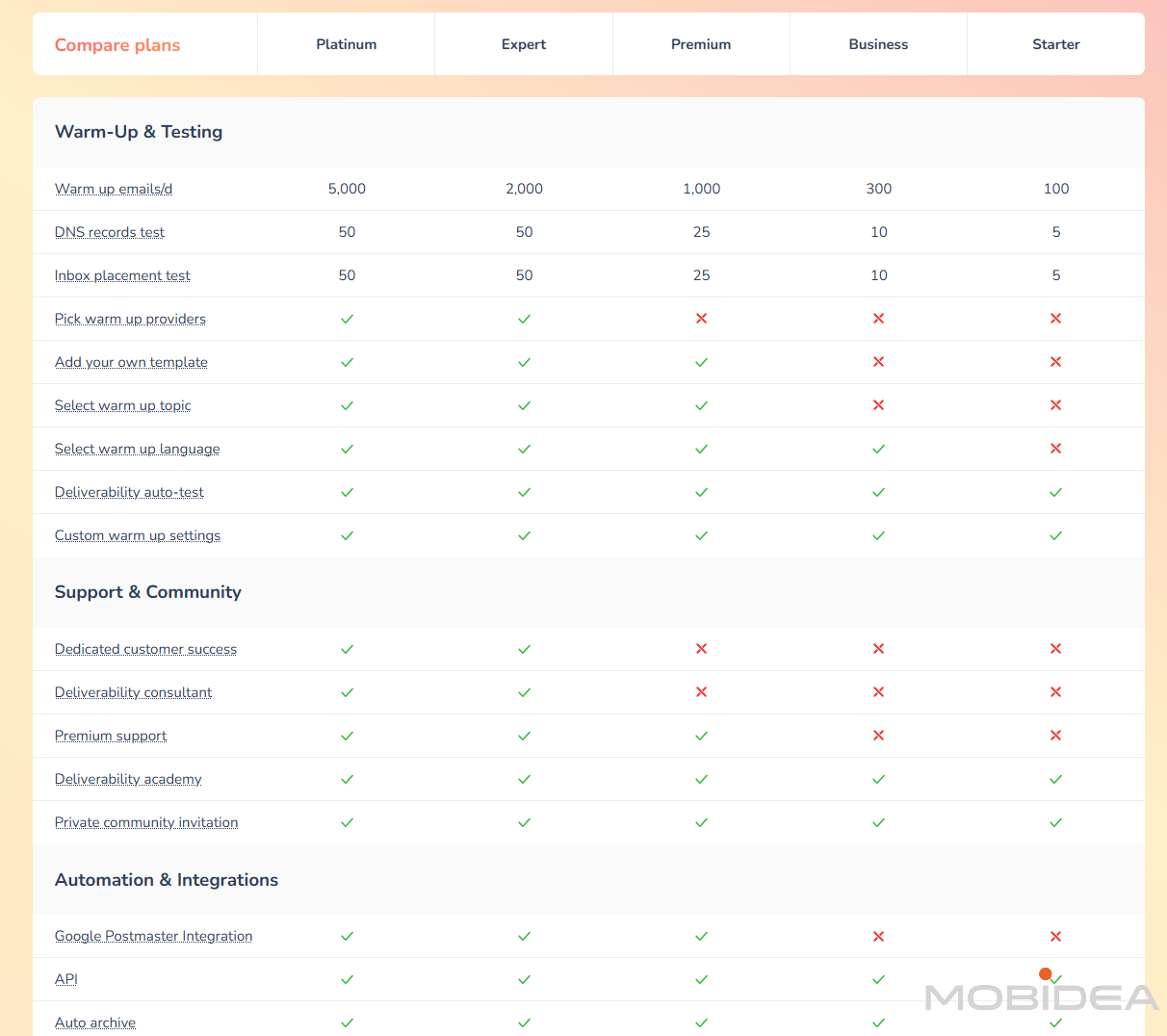
Task: Open the Warm up emails/d feature link
Action: click(x=114, y=189)
